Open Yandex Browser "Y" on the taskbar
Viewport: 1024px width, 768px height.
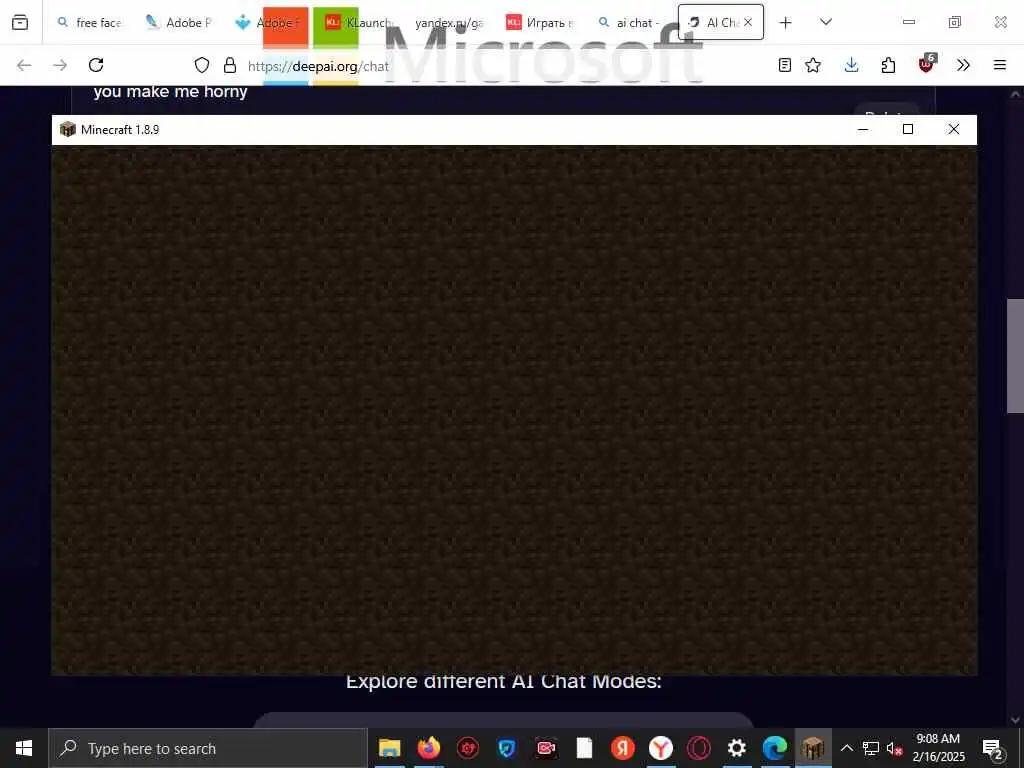click(661, 748)
